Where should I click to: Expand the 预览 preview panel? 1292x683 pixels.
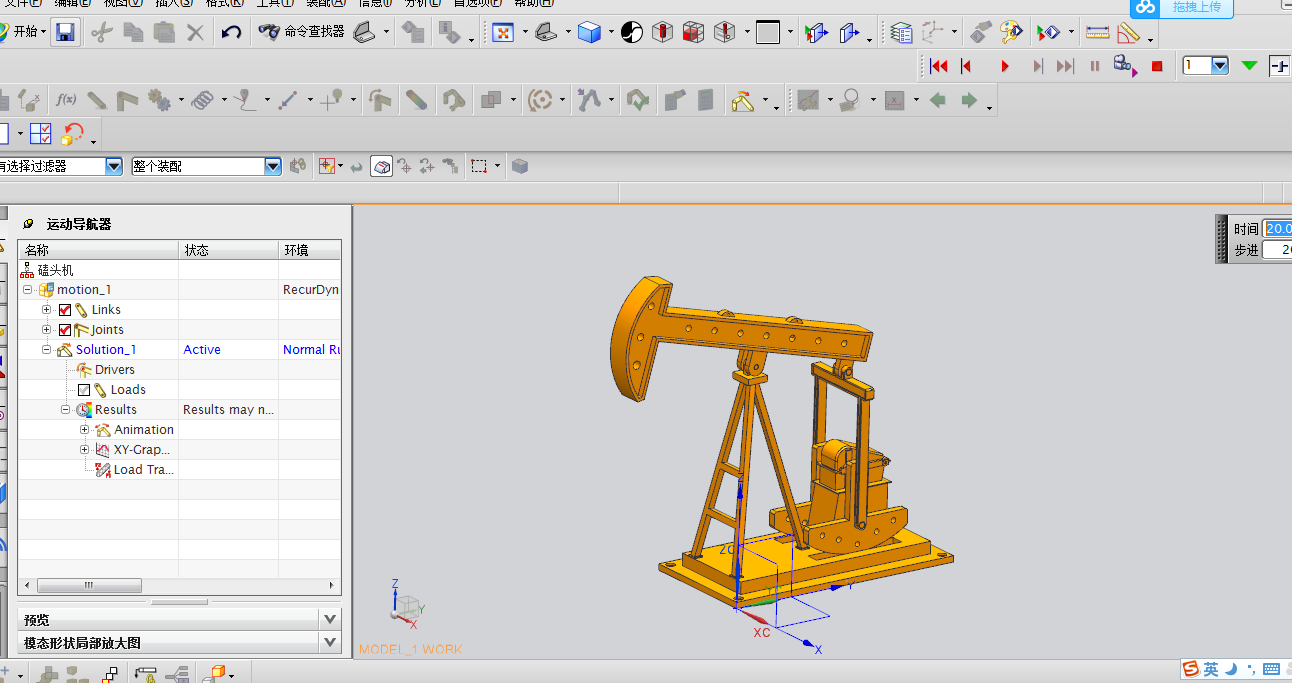pyautogui.click(x=330, y=619)
